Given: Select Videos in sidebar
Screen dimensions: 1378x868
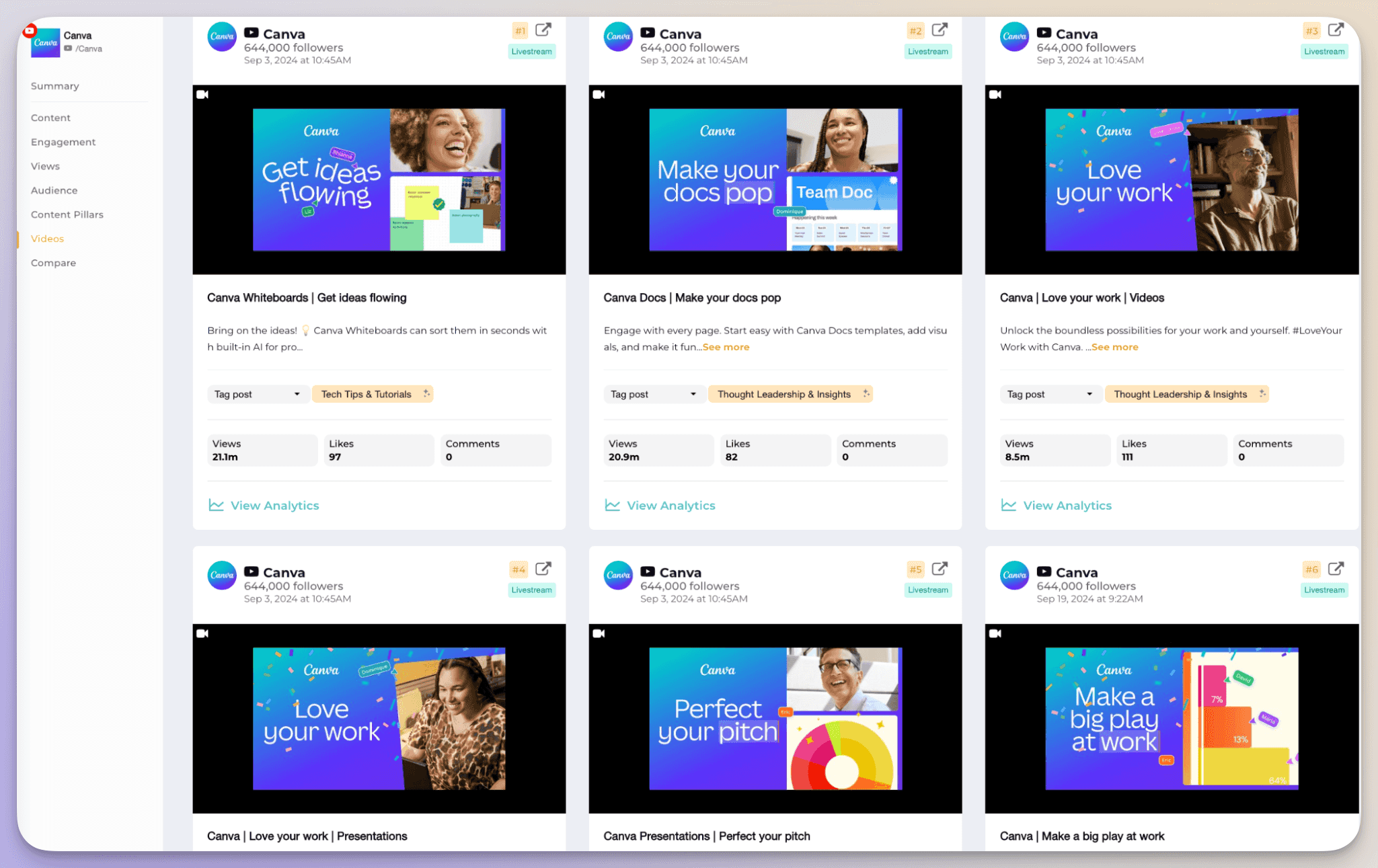Looking at the screenshot, I should click(47, 239).
